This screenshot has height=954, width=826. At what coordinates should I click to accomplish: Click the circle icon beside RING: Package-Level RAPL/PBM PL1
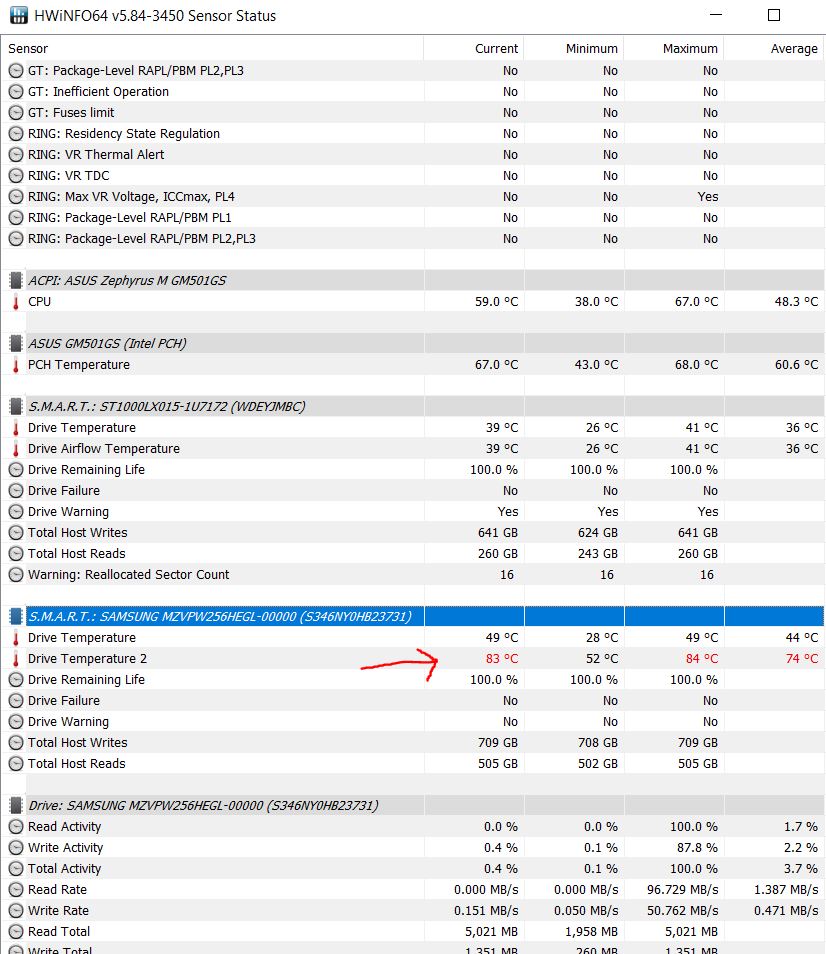point(16,218)
